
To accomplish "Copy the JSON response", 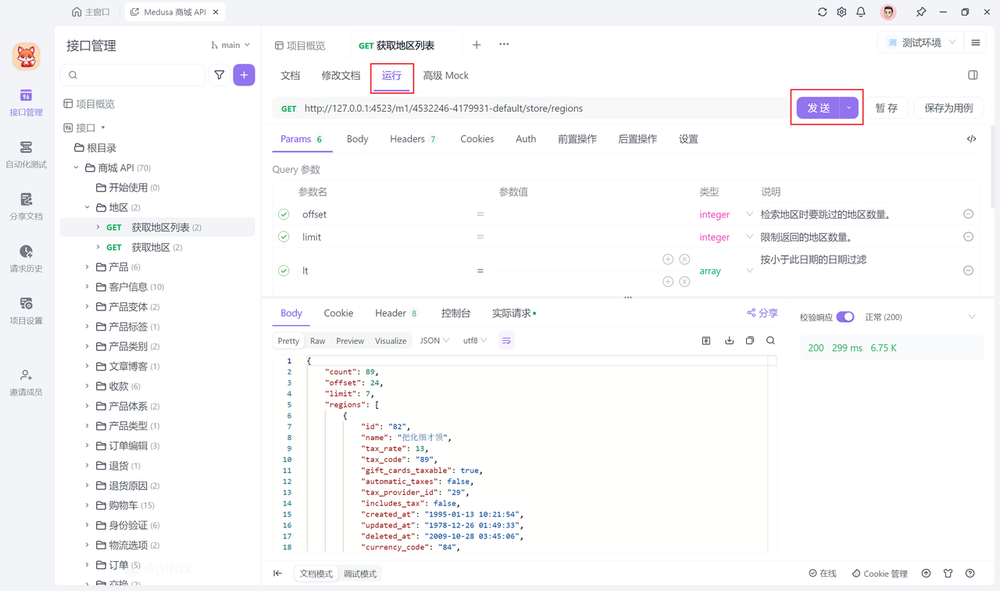I will [x=750, y=340].
